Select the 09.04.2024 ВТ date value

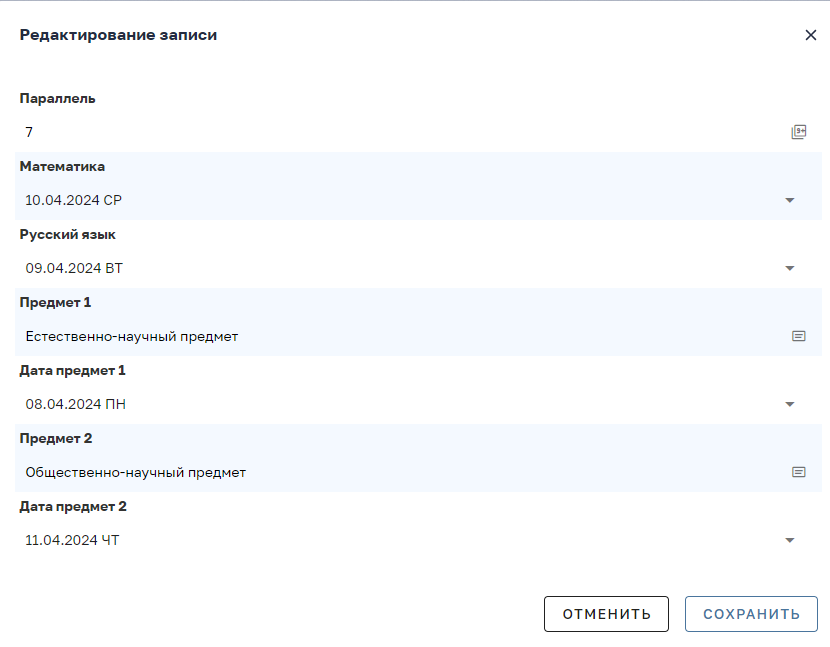click(x=74, y=268)
